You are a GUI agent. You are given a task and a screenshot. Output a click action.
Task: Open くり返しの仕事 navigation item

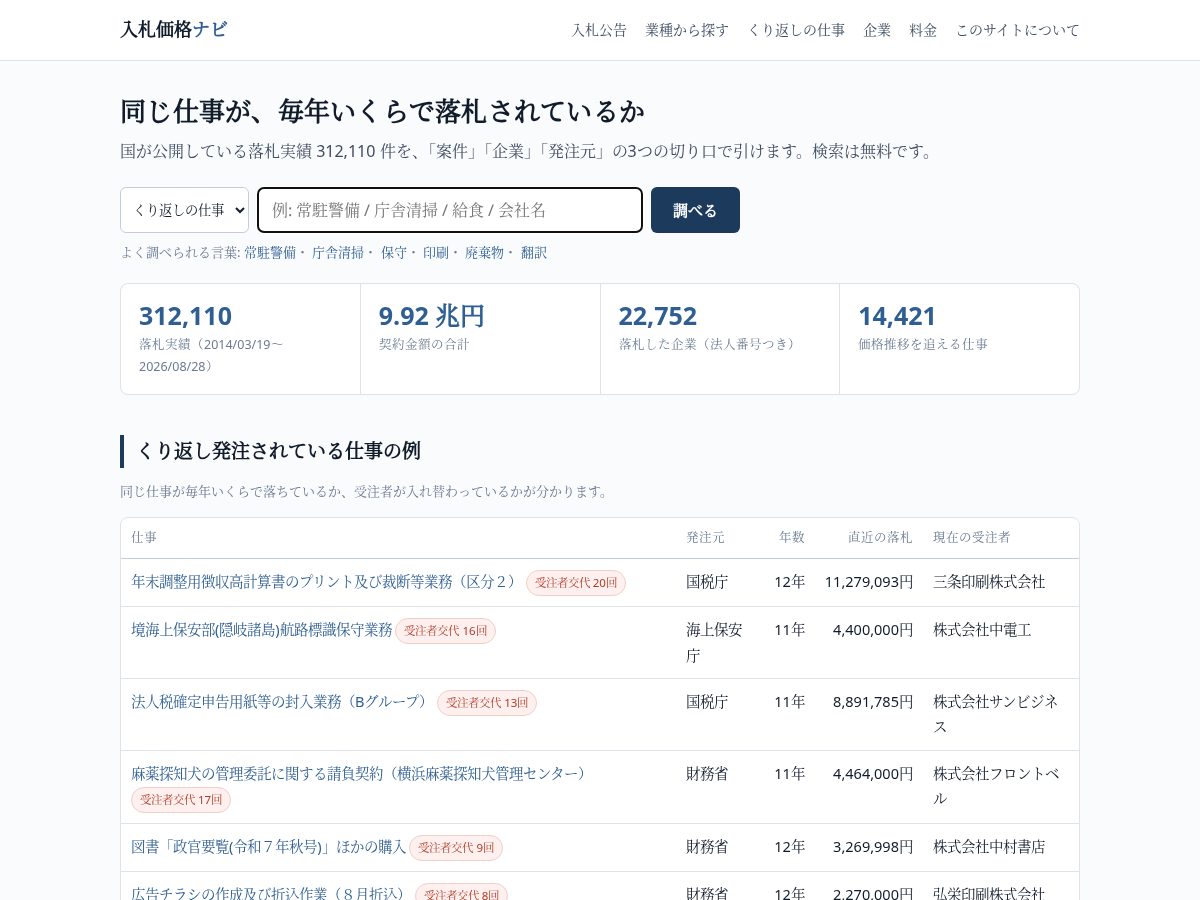coord(796,30)
